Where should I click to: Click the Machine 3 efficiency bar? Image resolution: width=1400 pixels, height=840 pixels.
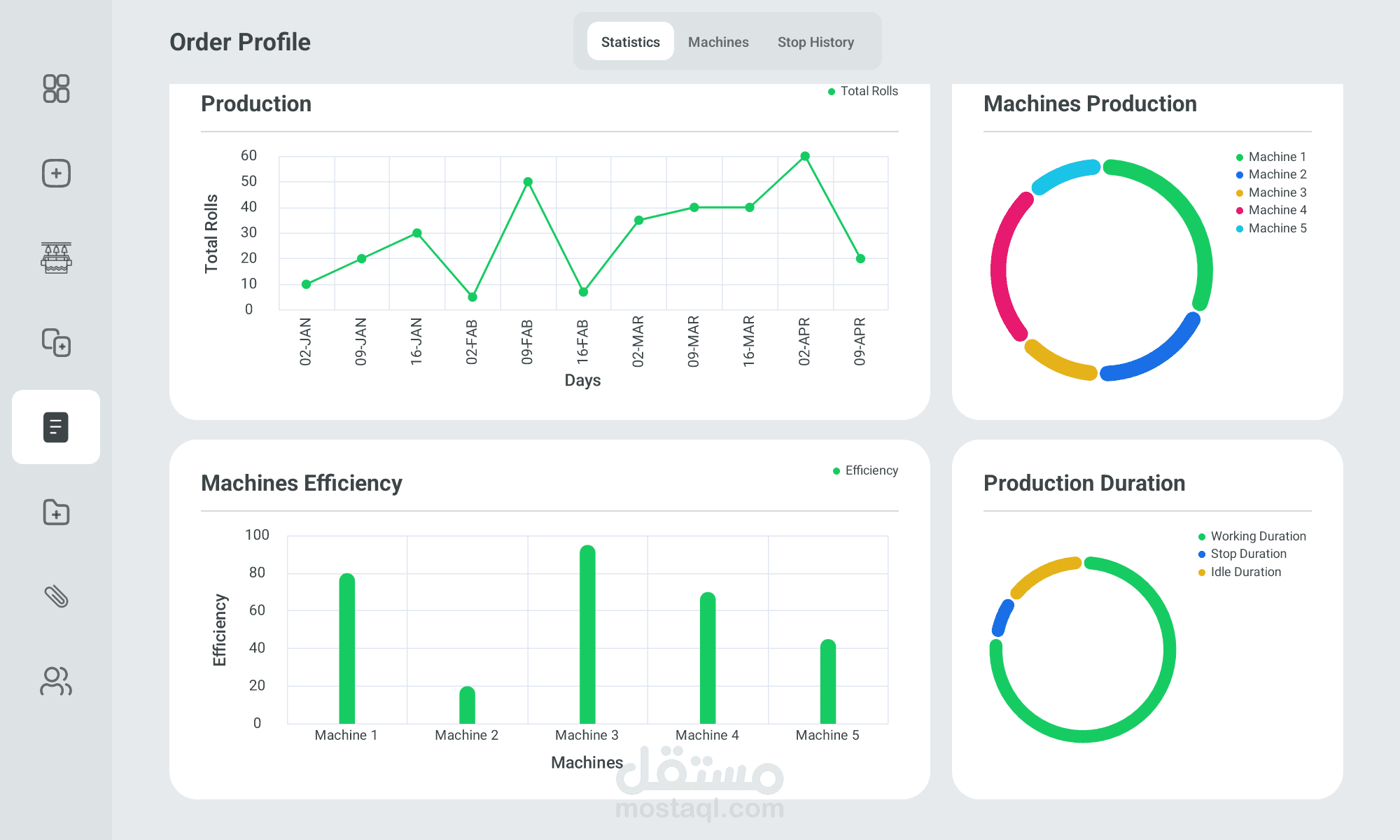click(587, 633)
